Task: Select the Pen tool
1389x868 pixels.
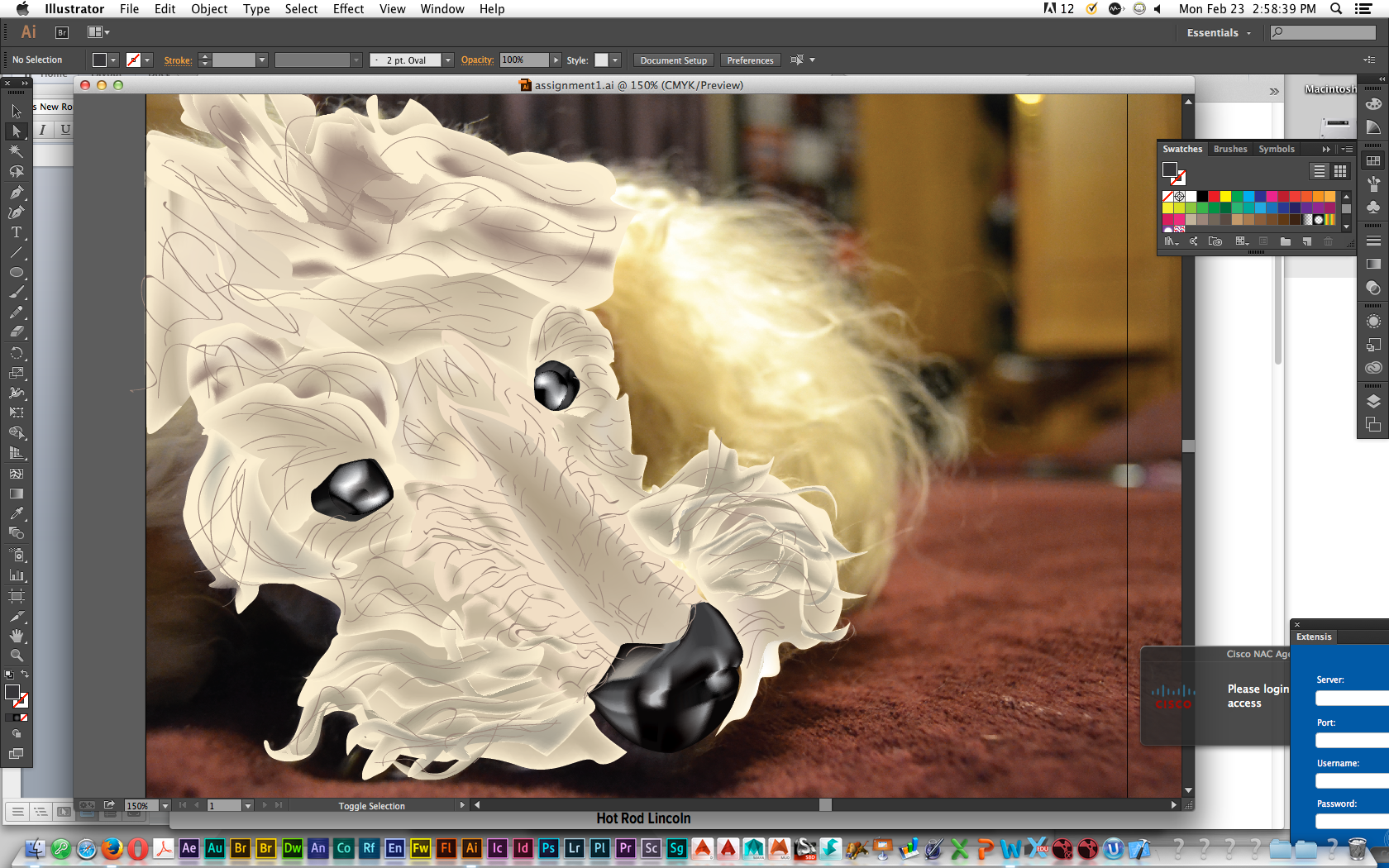Action: tap(16, 192)
